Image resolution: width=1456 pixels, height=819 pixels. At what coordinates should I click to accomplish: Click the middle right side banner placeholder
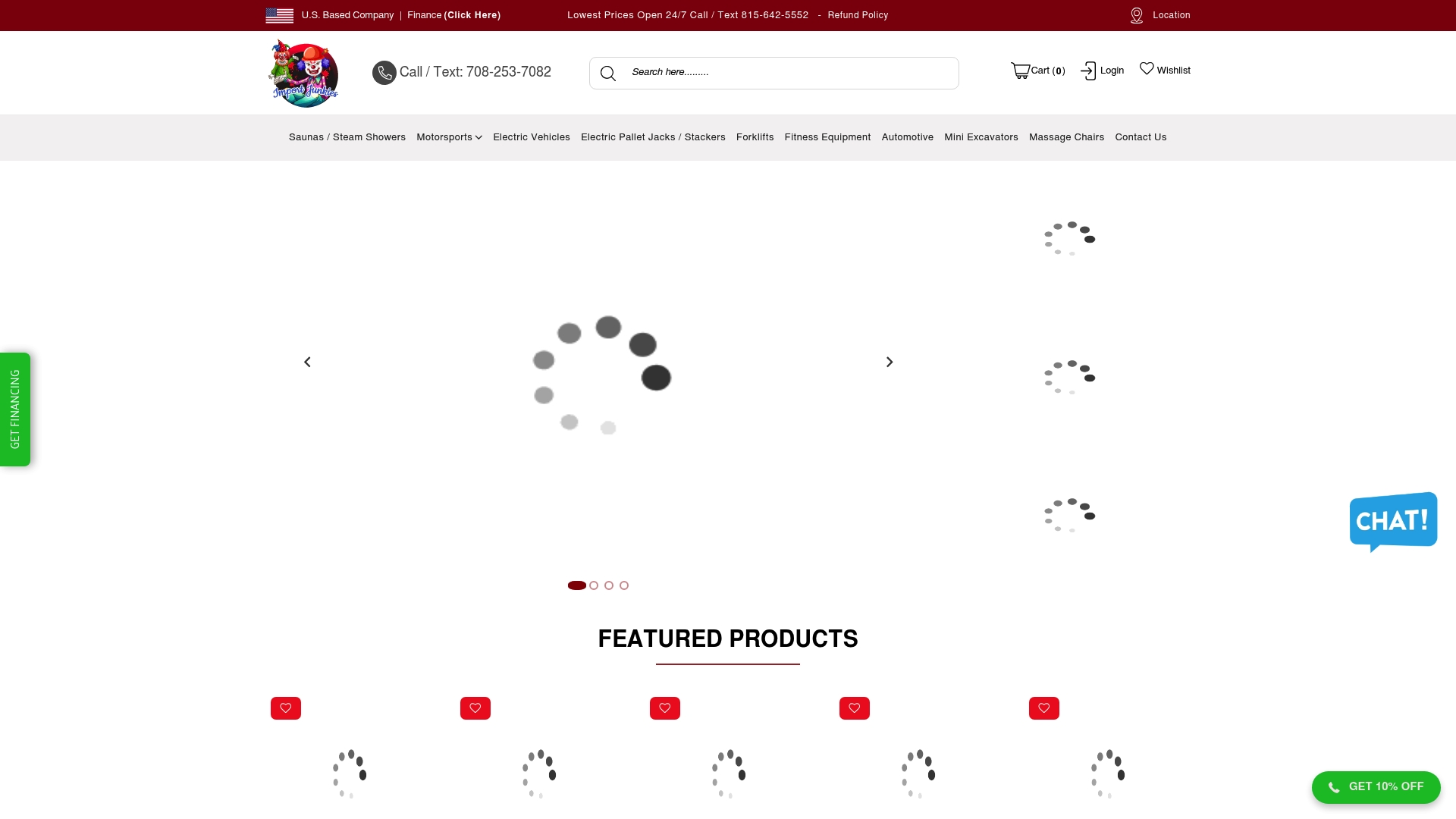point(1069,377)
